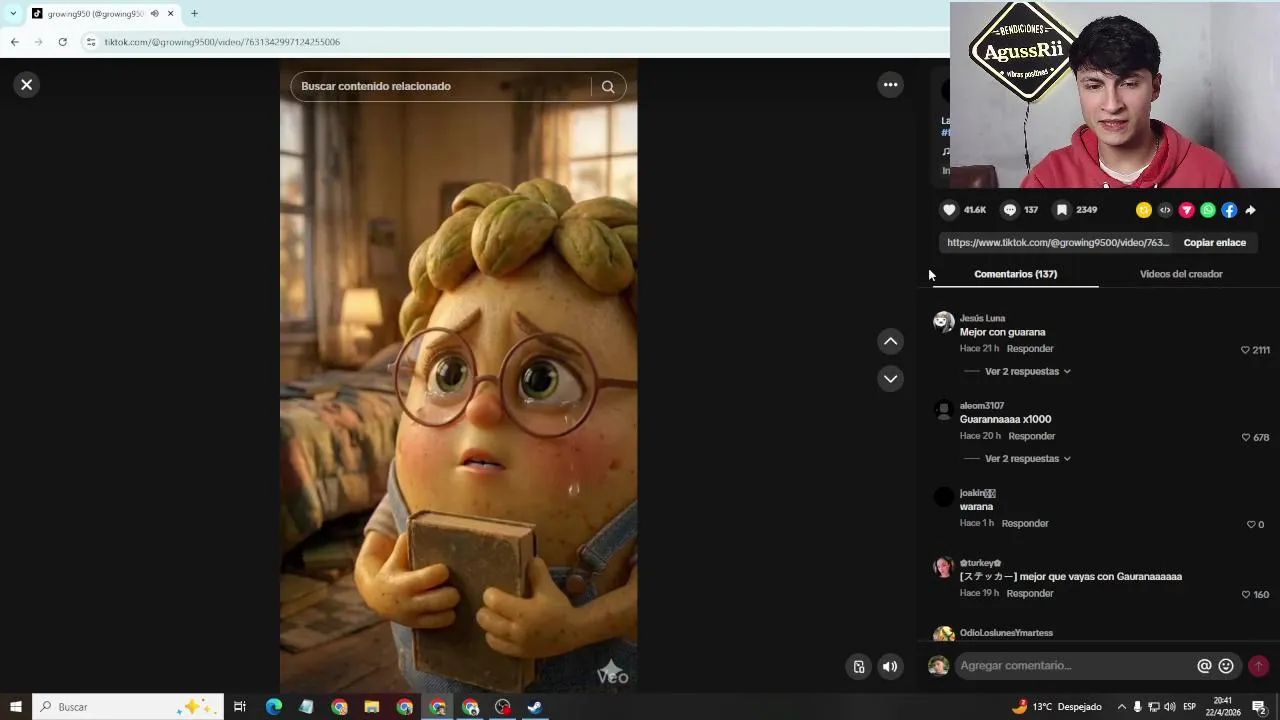Open tab search dropdown arrow
This screenshot has width=1280, height=720.
(13, 14)
